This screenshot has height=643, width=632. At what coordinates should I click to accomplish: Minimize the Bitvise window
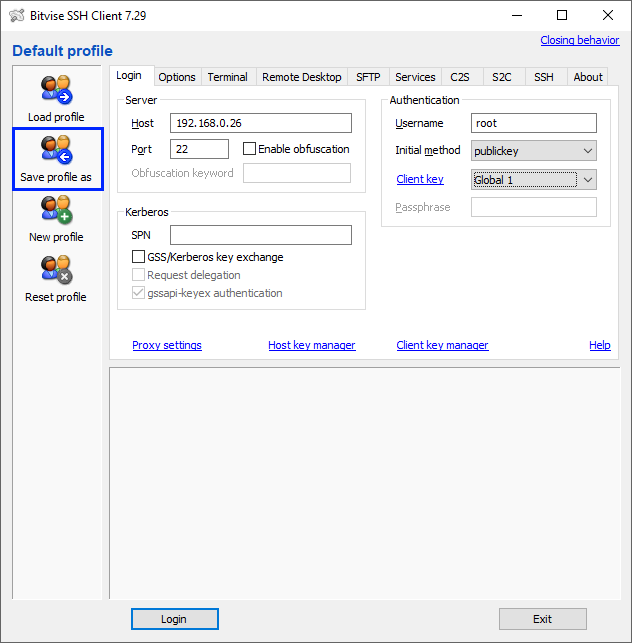point(517,16)
